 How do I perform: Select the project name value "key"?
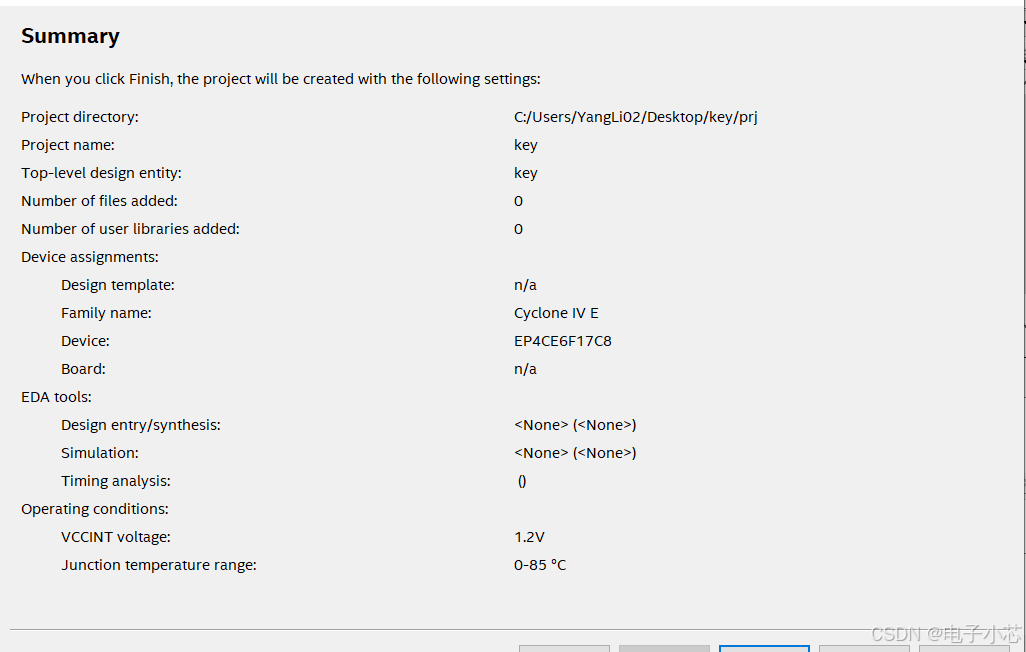[x=526, y=145]
